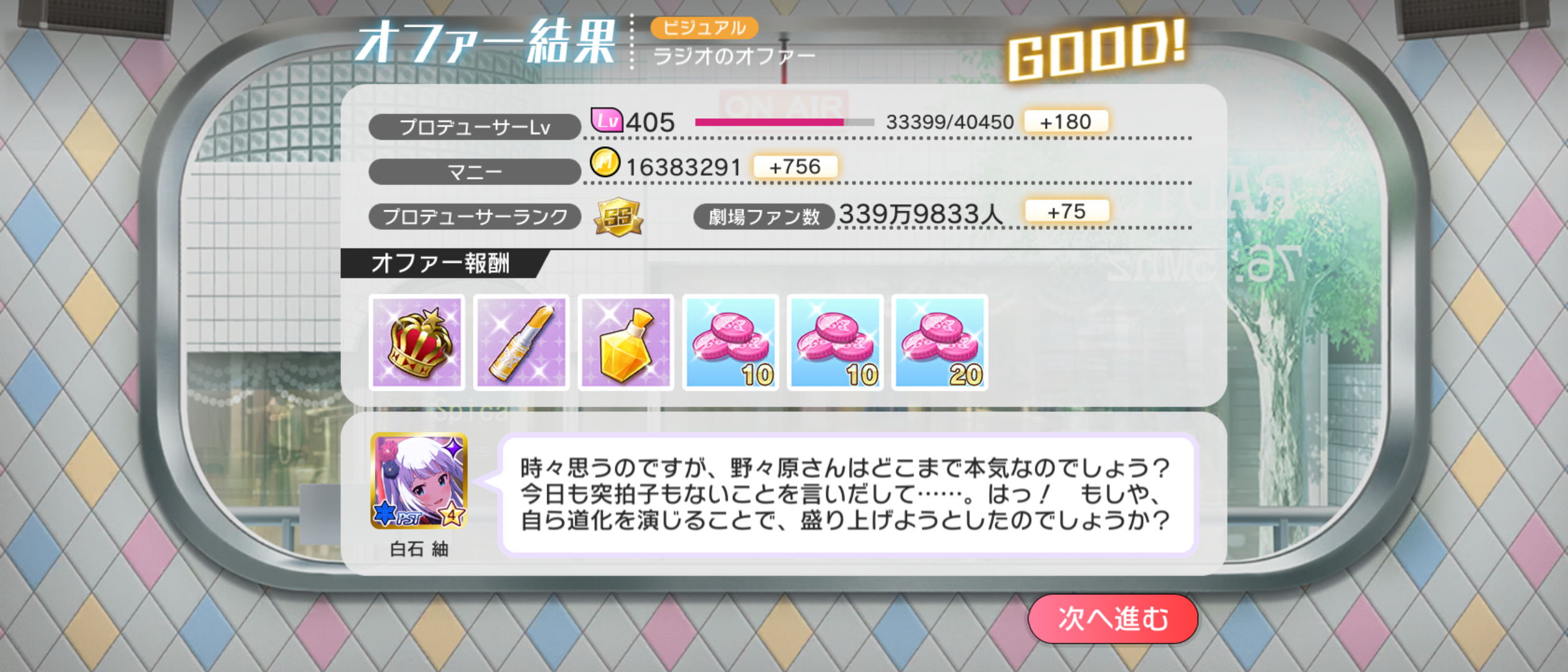
Task: Click the 次へ進む button
Action: point(1113,618)
